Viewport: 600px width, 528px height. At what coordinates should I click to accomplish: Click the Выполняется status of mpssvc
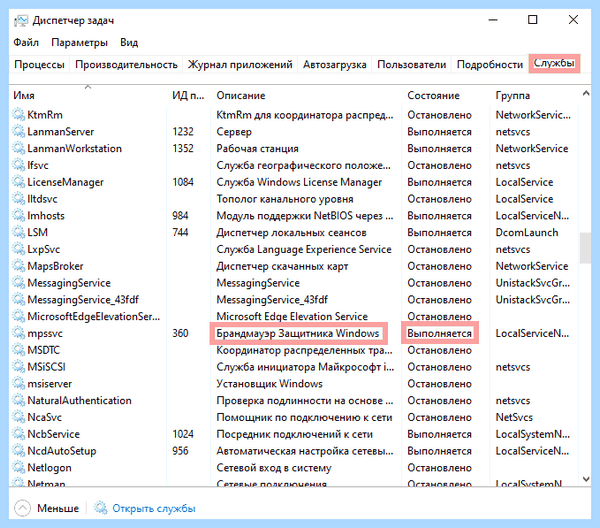pyautogui.click(x=439, y=333)
